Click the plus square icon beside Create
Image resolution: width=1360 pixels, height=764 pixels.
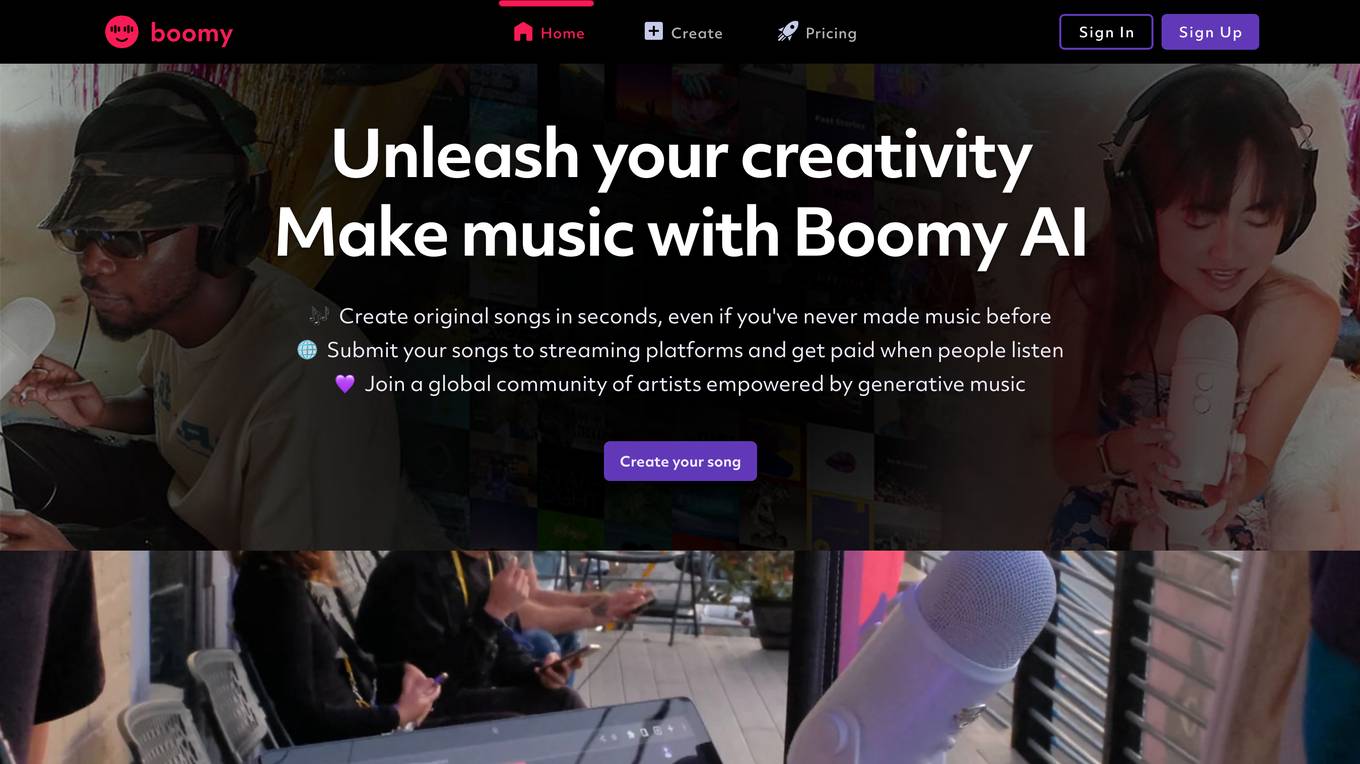tap(653, 31)
